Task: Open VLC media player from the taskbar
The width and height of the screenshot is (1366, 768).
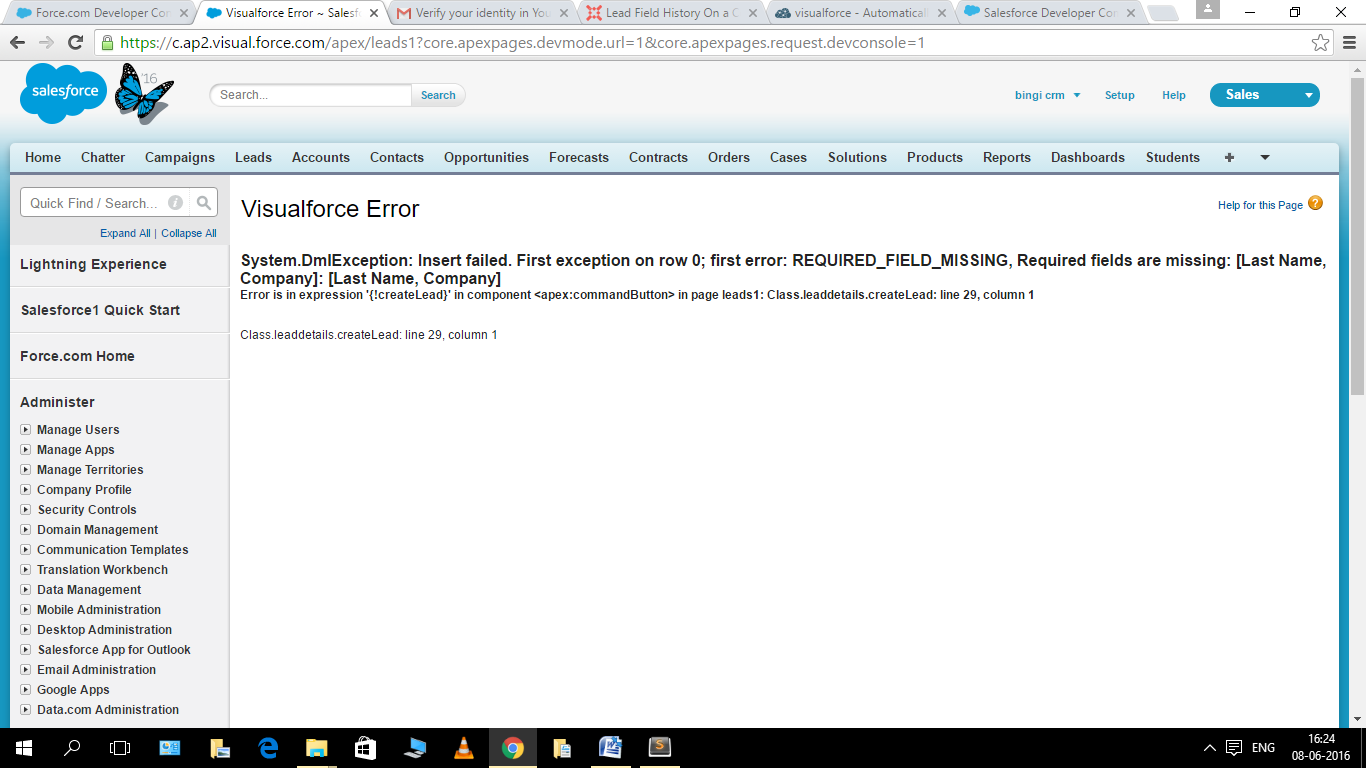Action: 463,748
